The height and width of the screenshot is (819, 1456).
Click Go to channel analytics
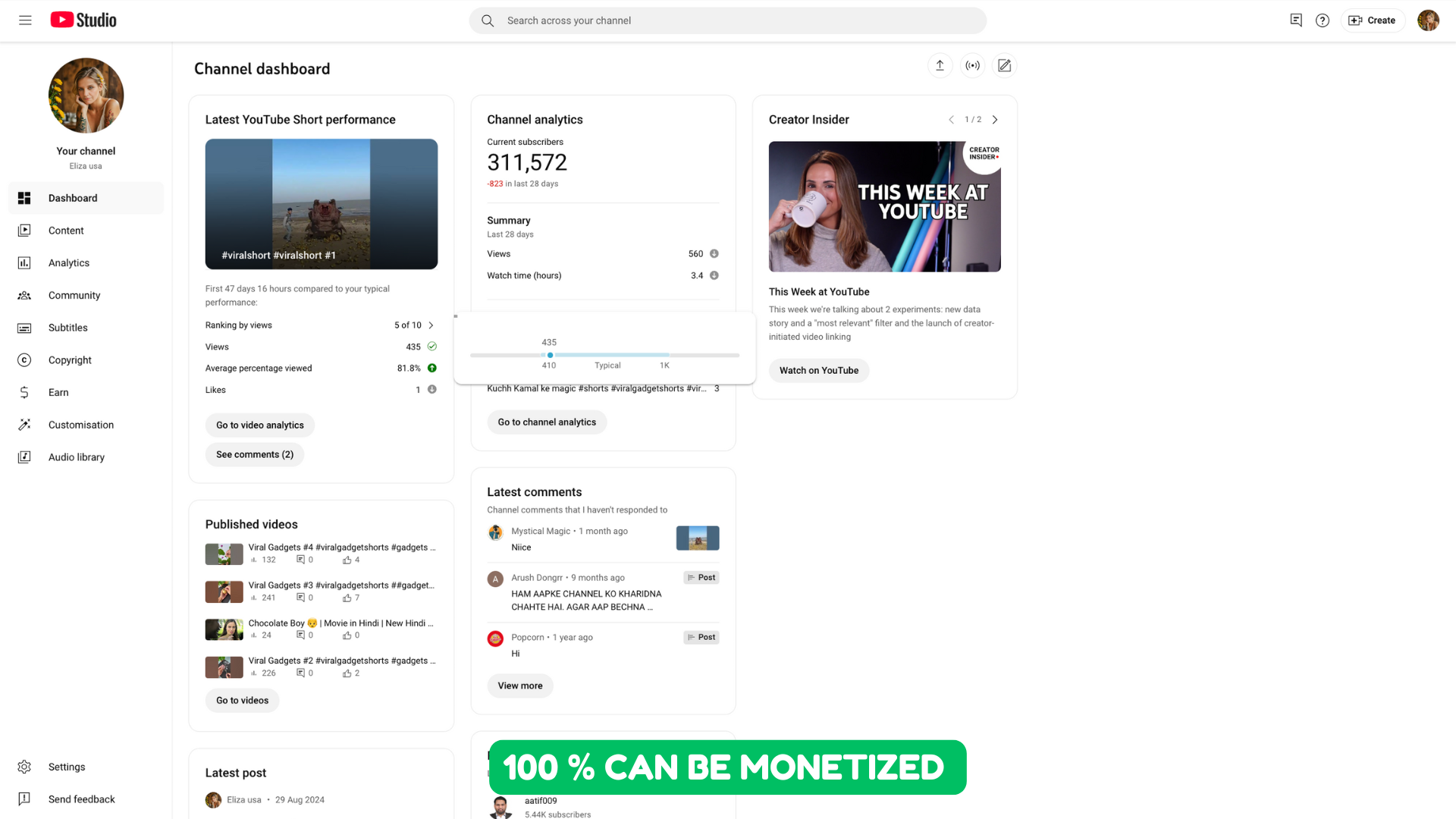(x=547, y=422)
